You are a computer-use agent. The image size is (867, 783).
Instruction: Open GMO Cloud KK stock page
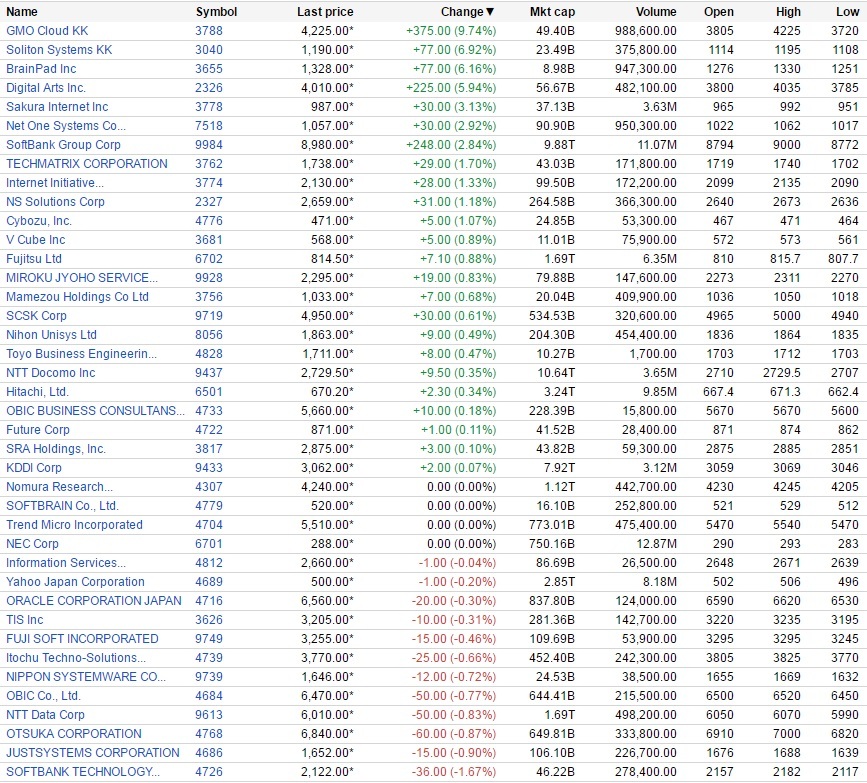pyautogui.click(x=47, y=31)
